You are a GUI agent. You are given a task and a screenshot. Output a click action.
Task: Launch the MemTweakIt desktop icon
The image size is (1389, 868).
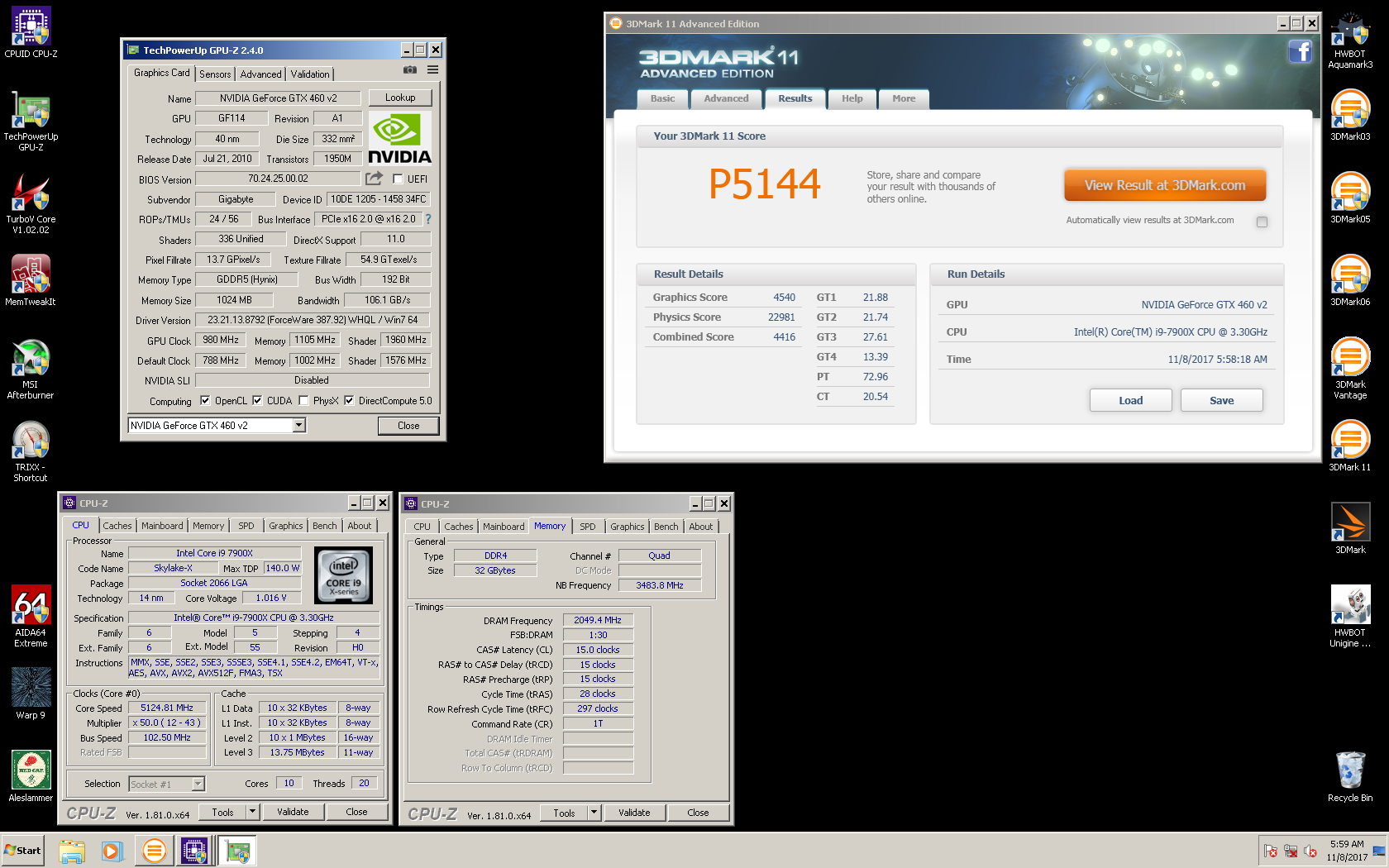pyautogui.click(x=31, y=281)
